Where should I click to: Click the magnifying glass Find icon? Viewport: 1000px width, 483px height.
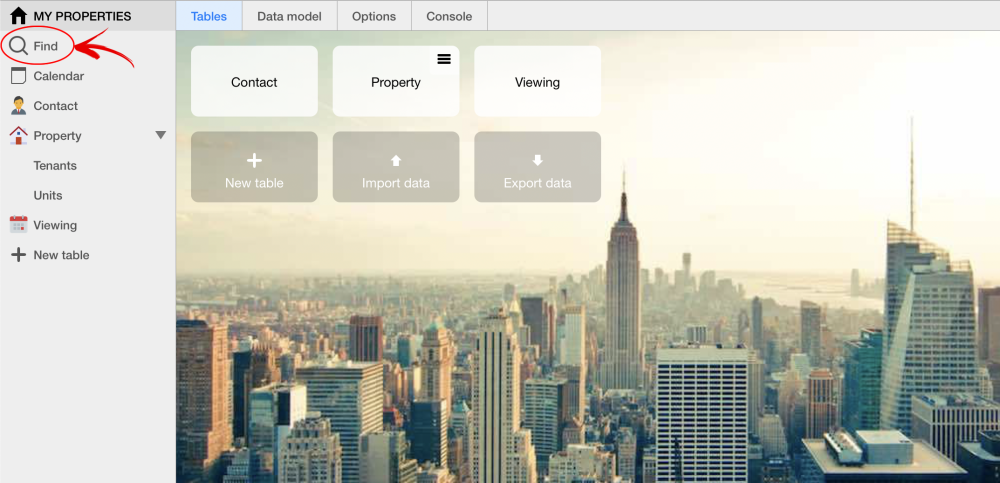18,46
